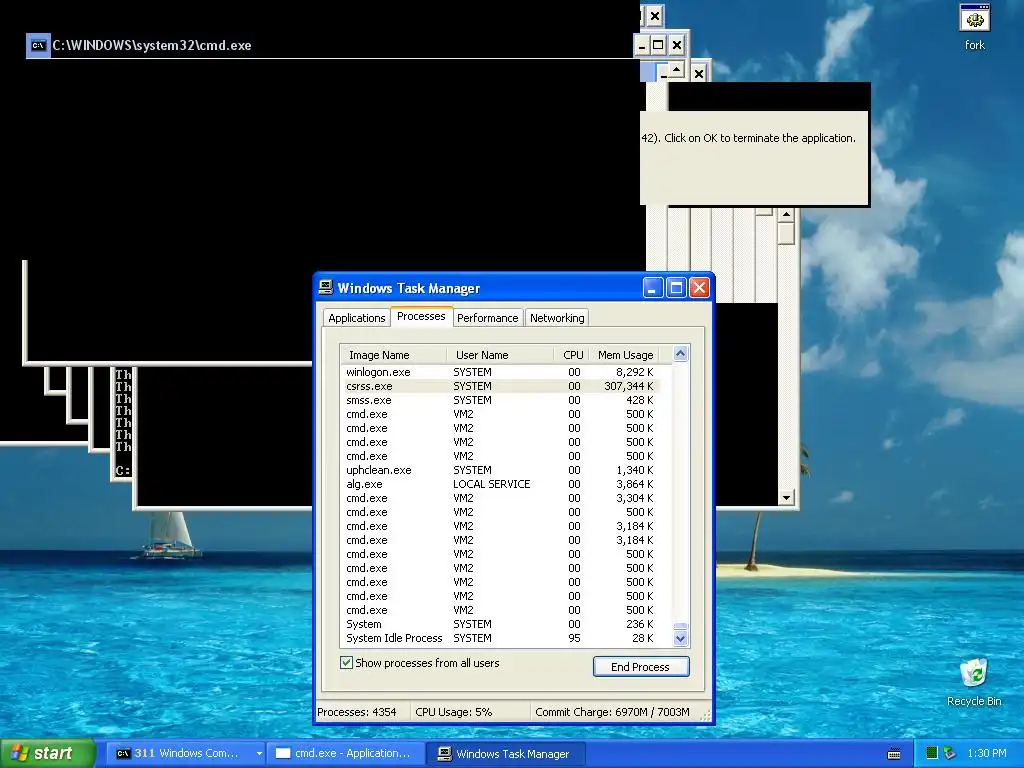This screenshot has height=768, width=1024.
Task: Maximize the Windows Task Manager window
Action: click(676, 287)
